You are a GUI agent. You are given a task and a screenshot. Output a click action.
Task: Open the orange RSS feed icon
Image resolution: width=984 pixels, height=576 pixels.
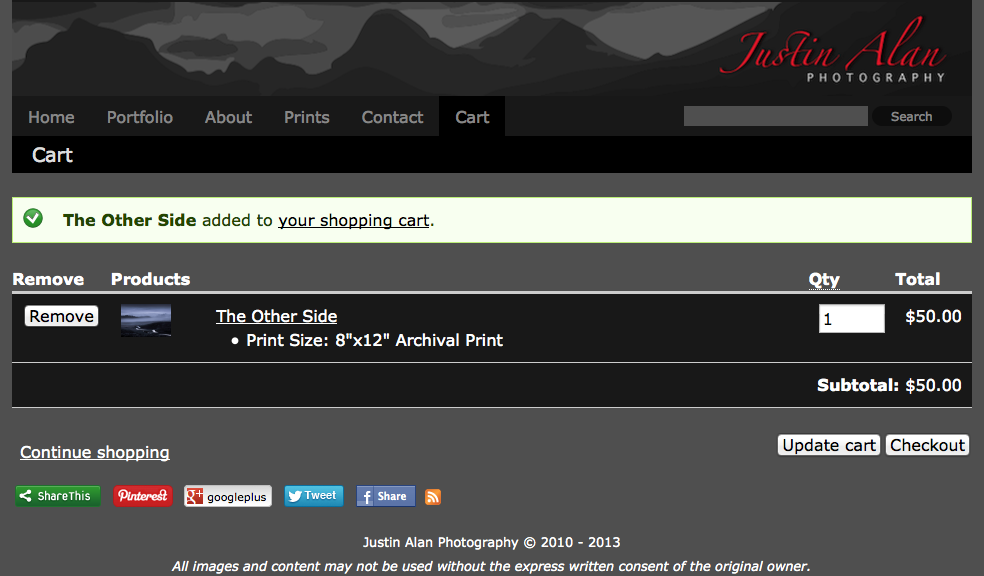tap(433, 497)
